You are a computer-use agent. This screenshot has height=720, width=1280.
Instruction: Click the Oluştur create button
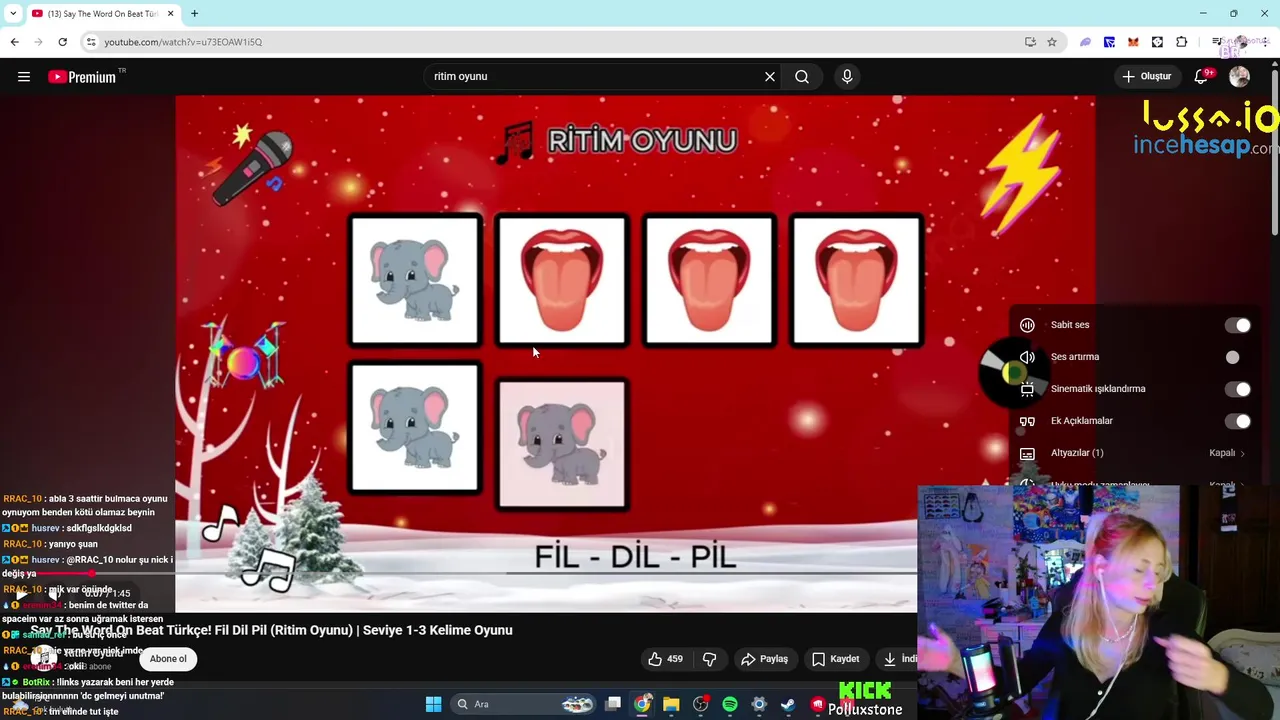pyautogui.click(x=1147, y=77)
